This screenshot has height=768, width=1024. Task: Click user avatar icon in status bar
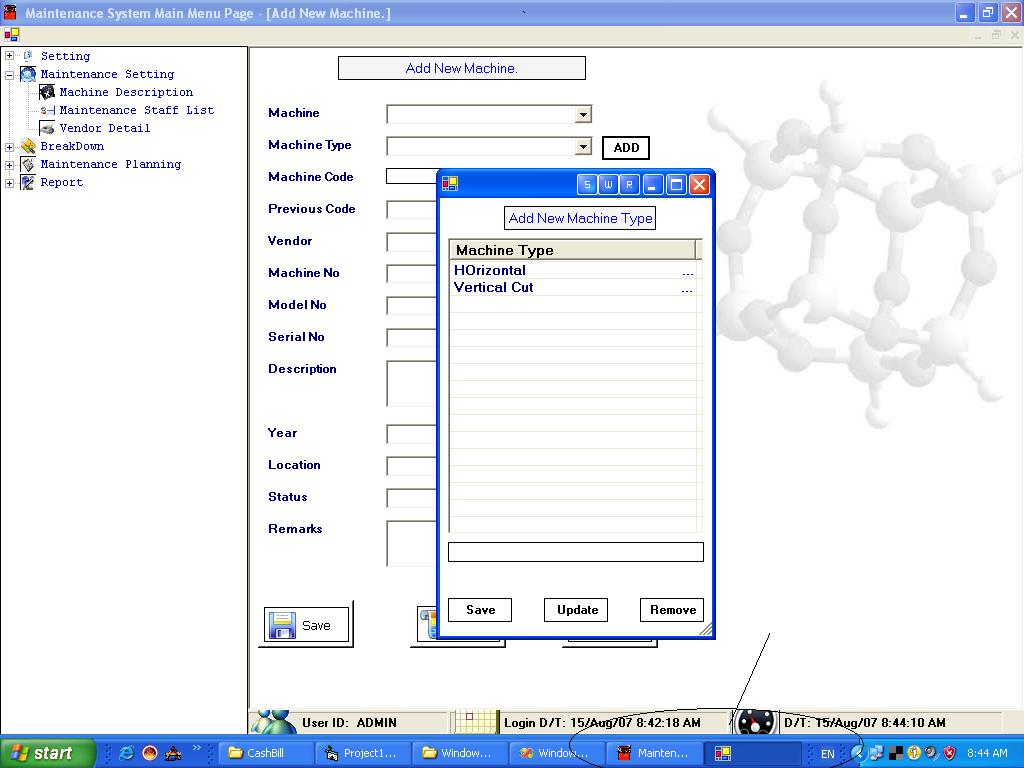[x=273, y=723]
